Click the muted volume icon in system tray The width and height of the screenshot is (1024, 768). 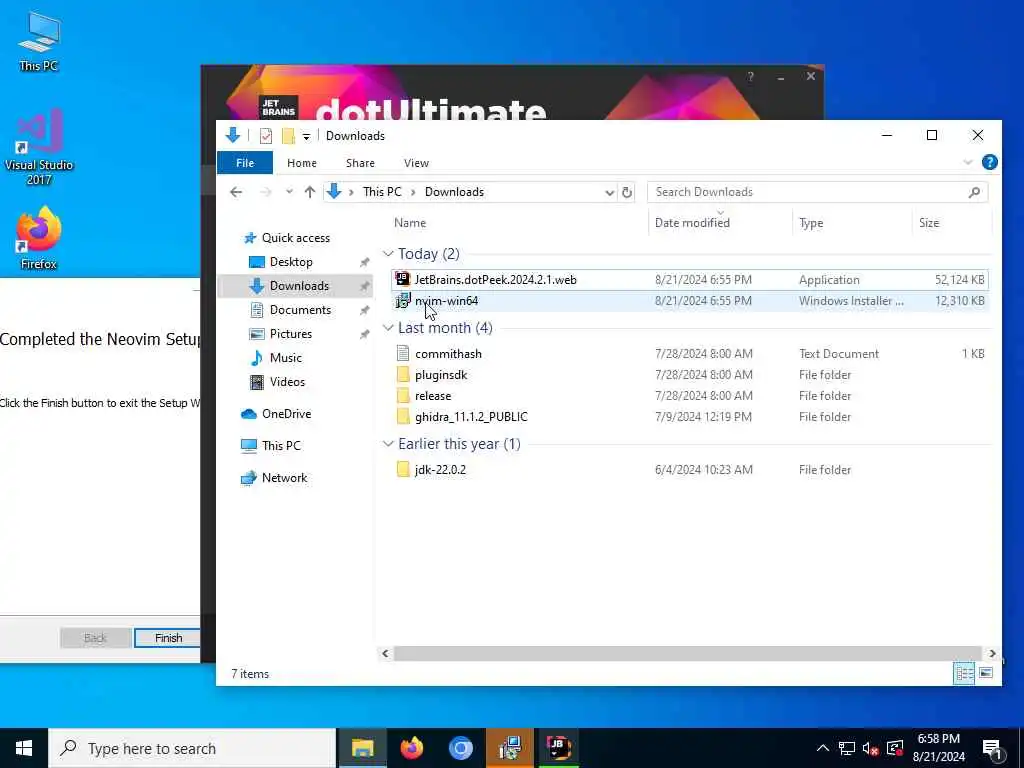(x=870, y=748)
